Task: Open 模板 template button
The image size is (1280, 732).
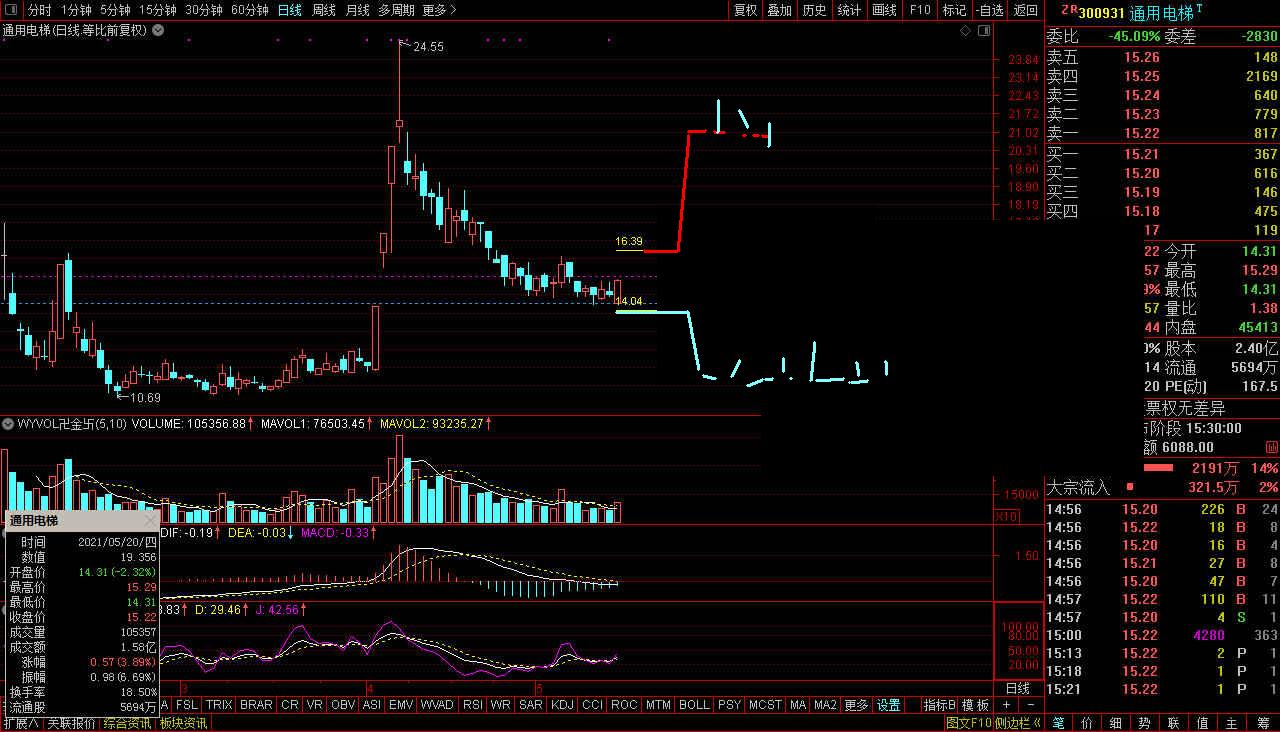Action: [x=975, y=705]
